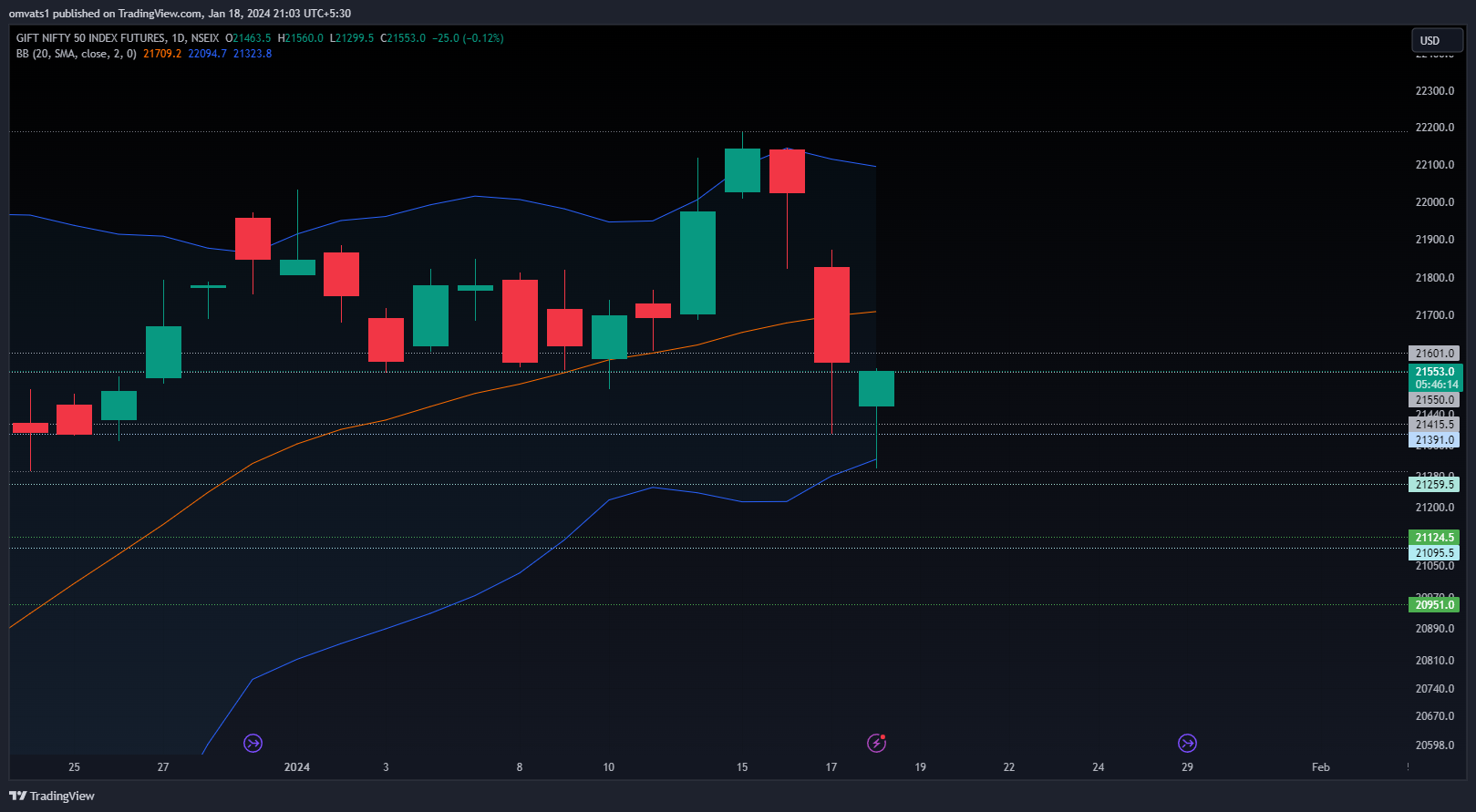1476x812 pixels.
Task: Click the 20598.0 price axis value
Action: tap(1435, 745)
